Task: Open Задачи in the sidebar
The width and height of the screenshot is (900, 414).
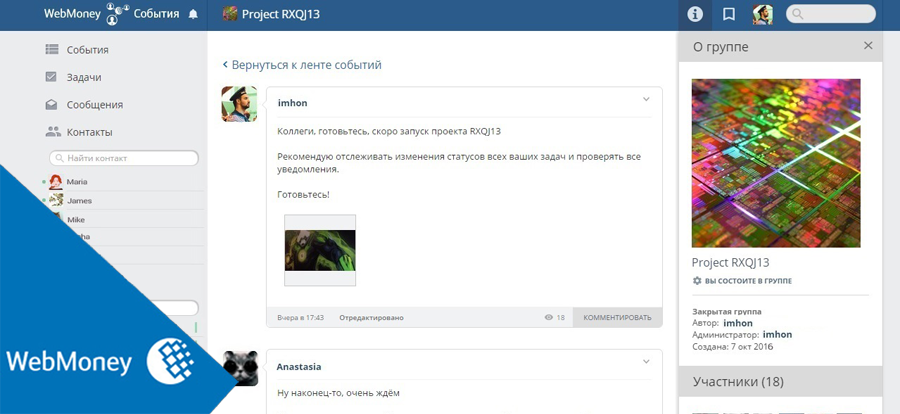Action: coord(84,78)
